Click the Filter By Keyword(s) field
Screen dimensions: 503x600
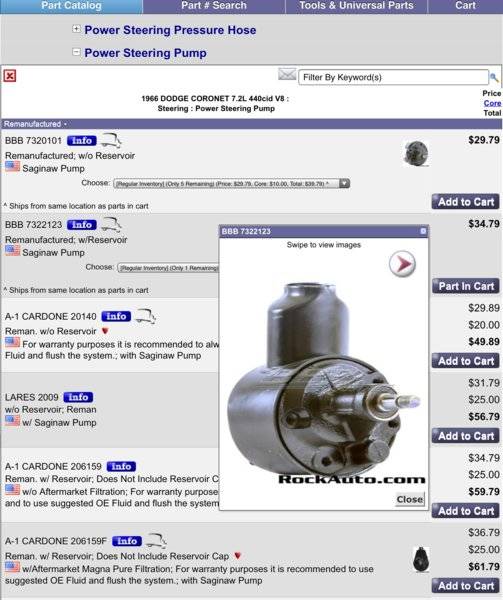click(x=393, y=77)
